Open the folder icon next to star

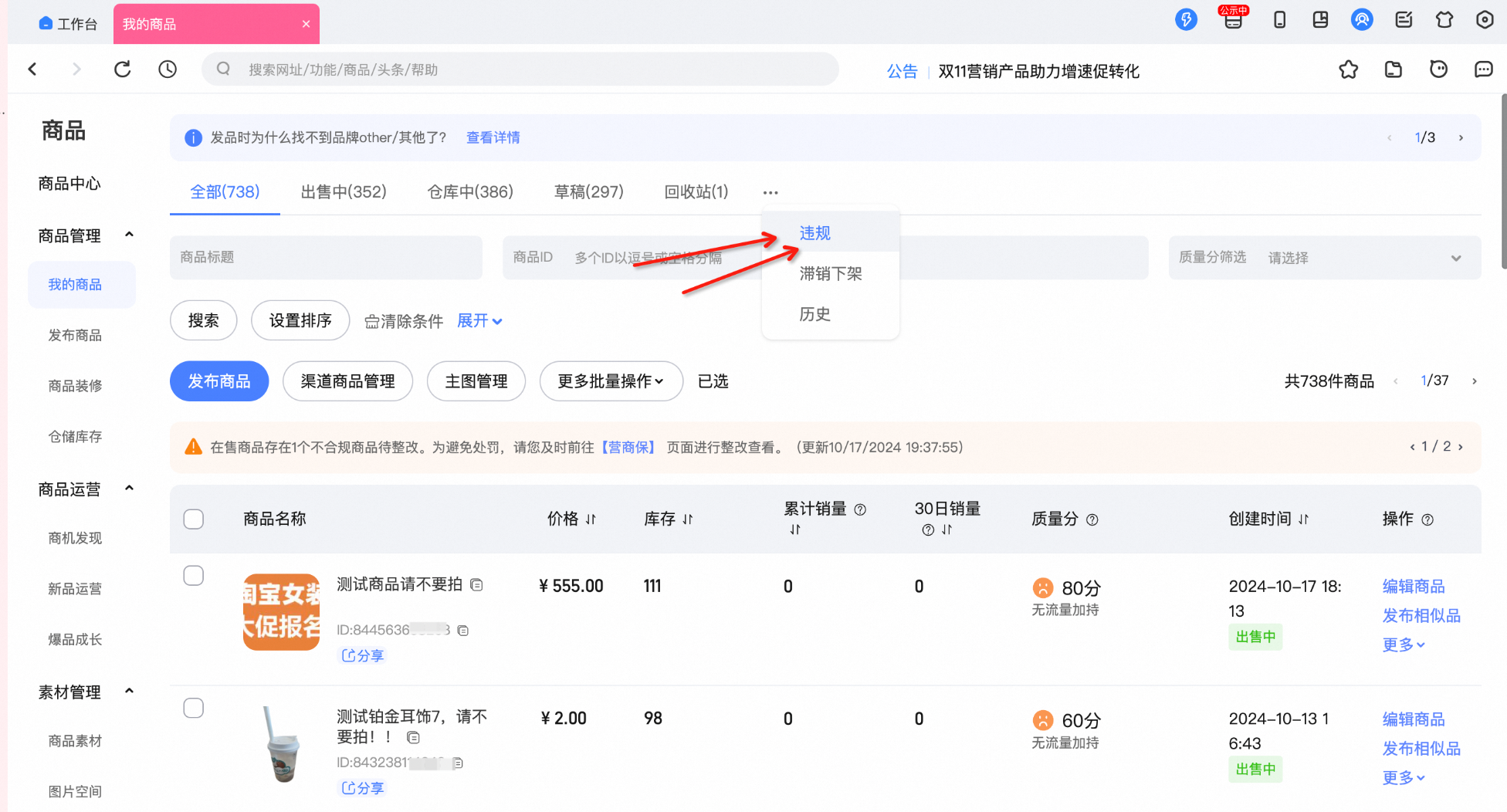tap(1394, 69)
